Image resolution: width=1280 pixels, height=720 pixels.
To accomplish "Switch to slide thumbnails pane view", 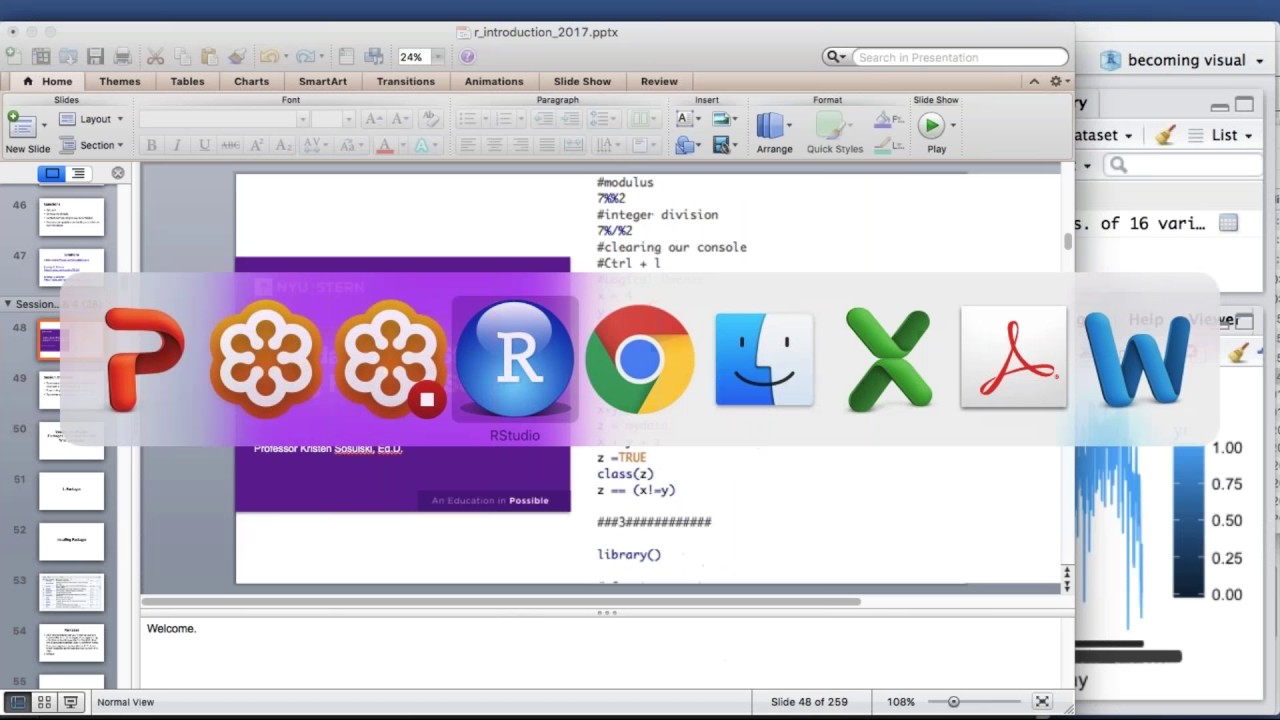I will [x=51, y=173].
